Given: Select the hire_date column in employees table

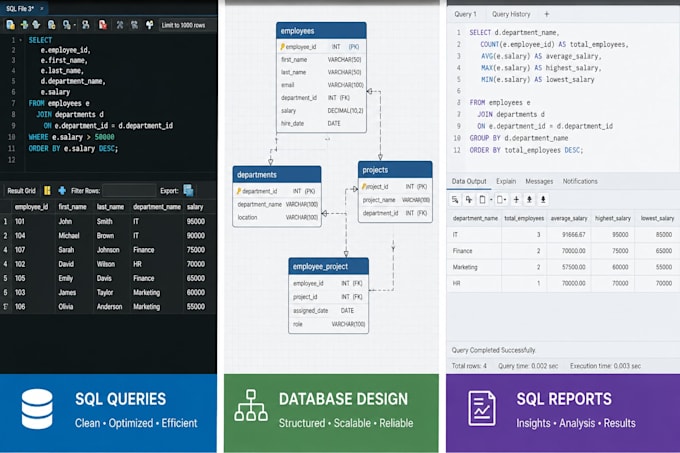Looking at the screenshot, I should tap(321, 124).
